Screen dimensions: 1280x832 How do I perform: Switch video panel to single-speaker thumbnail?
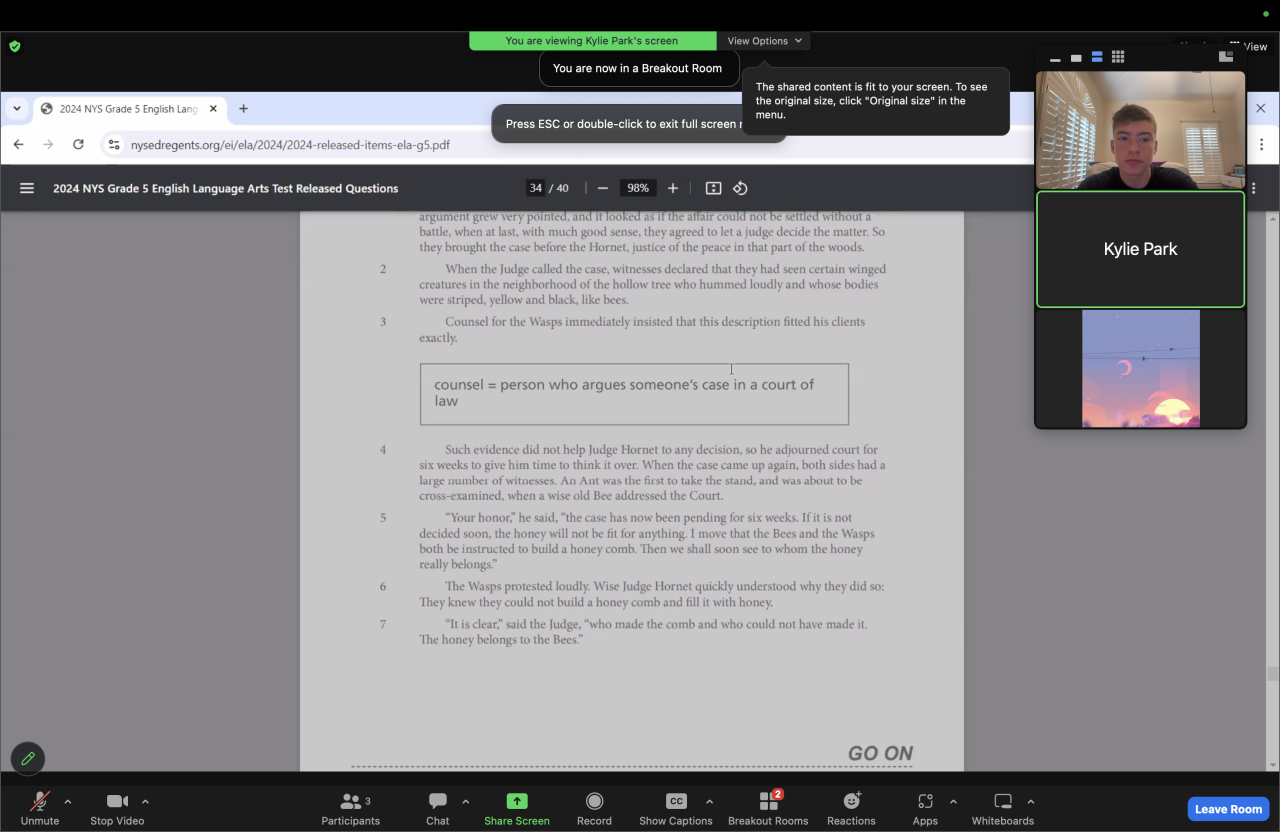(x=1076, y=58)
